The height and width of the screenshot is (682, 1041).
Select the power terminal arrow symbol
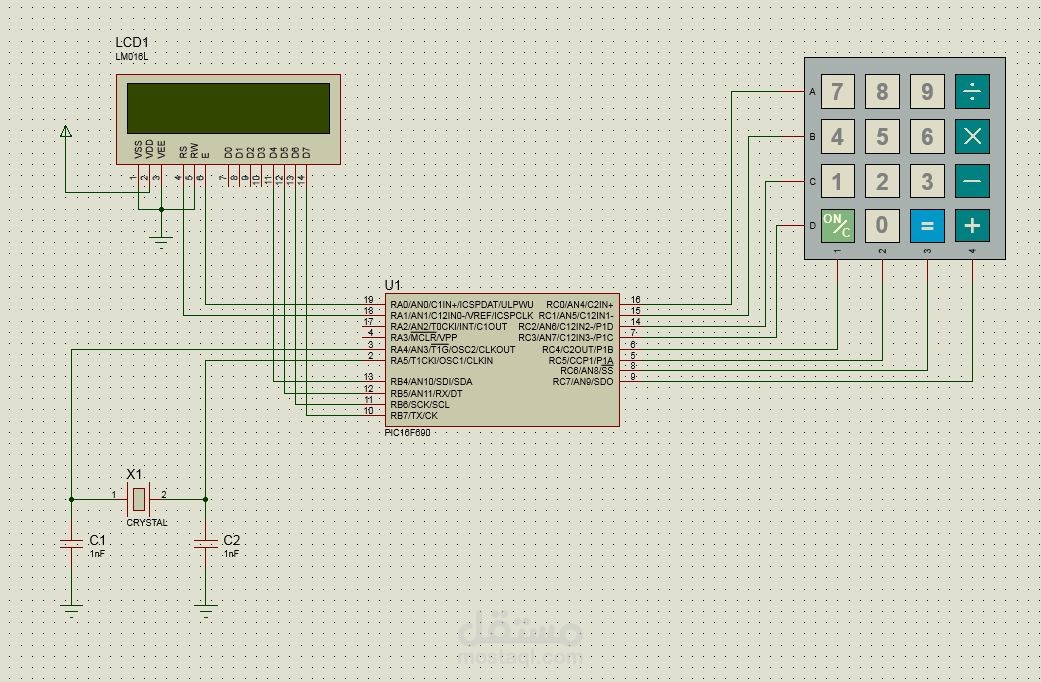tap(66, 131)
